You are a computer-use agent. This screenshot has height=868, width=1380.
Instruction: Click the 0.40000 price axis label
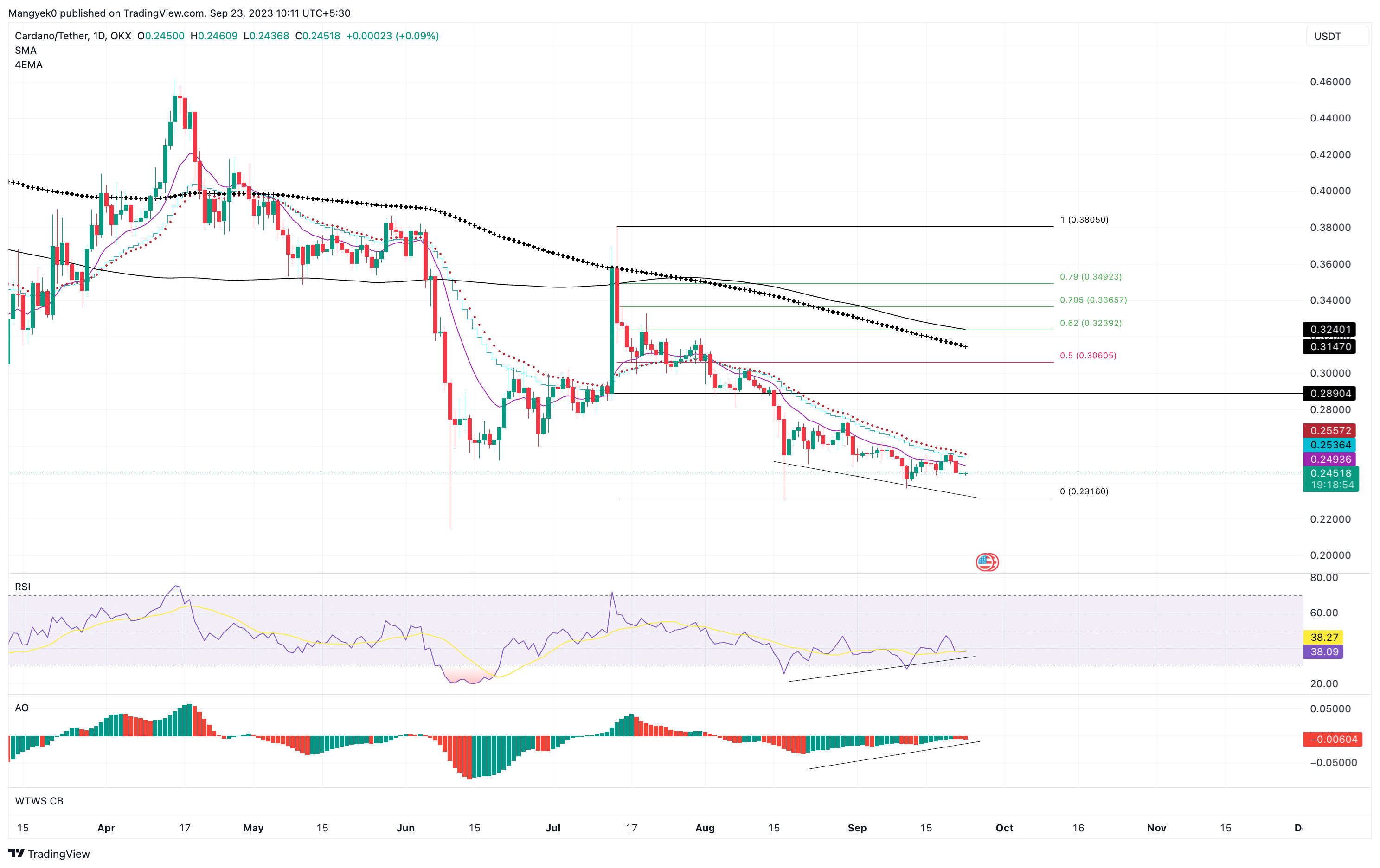[x=1330, y=191]
